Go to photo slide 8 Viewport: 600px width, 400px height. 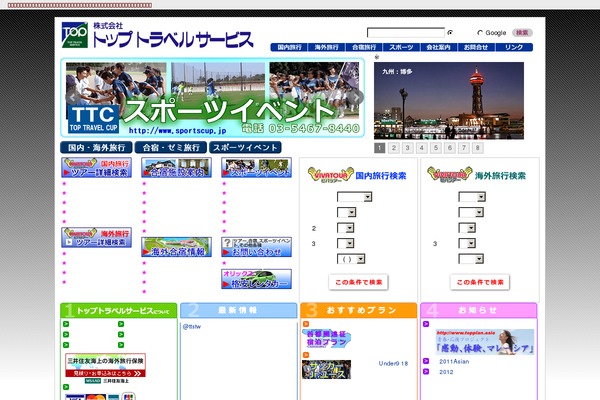point(478,148)
